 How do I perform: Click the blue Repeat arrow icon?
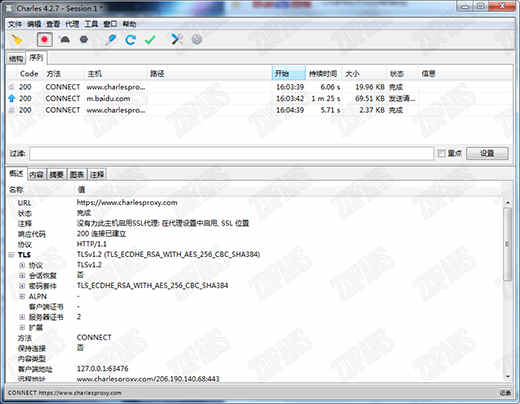130,40
